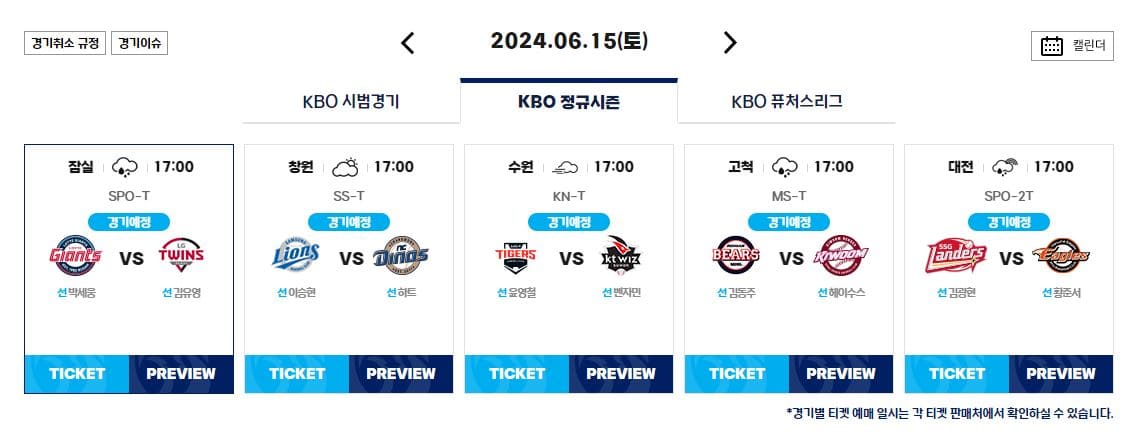1124x443 pixels.
Task: Select the Kiwoom Heroes logo
Action: pos(842,256)
